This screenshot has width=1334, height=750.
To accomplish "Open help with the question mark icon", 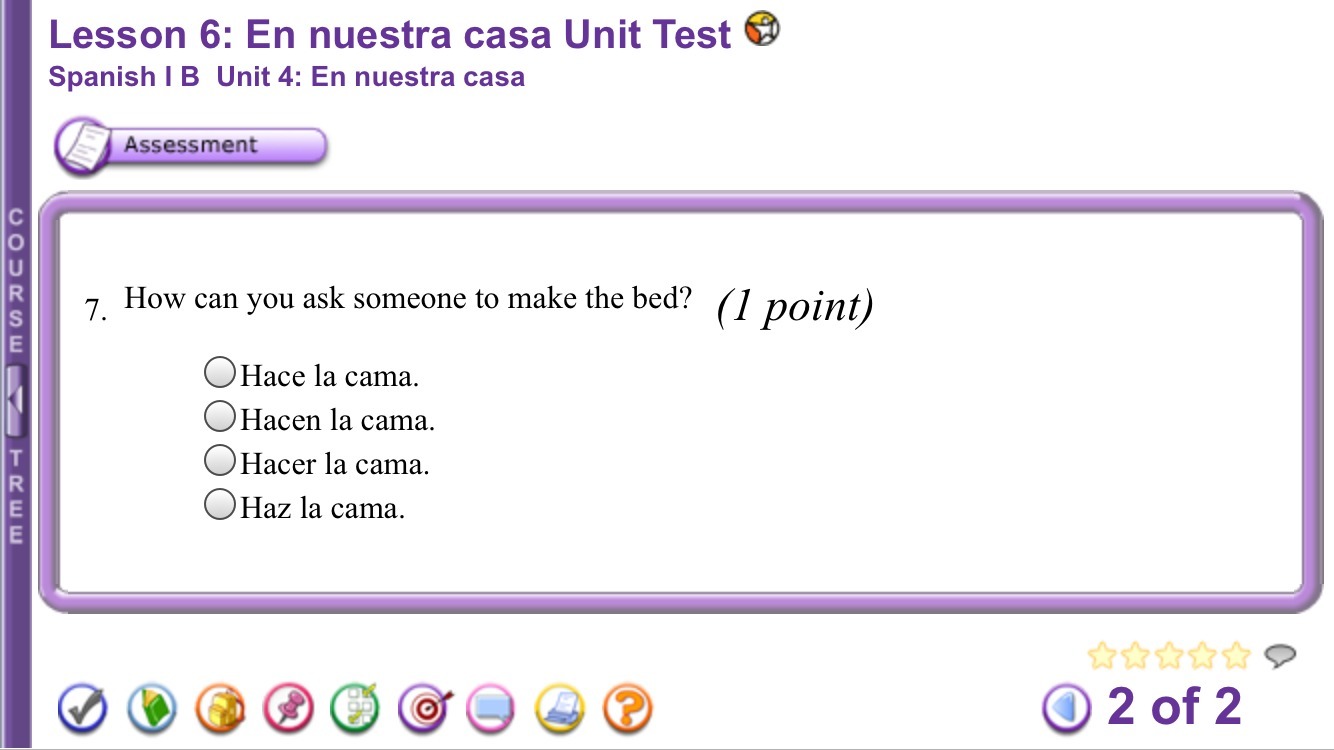I will coord(627,709).
